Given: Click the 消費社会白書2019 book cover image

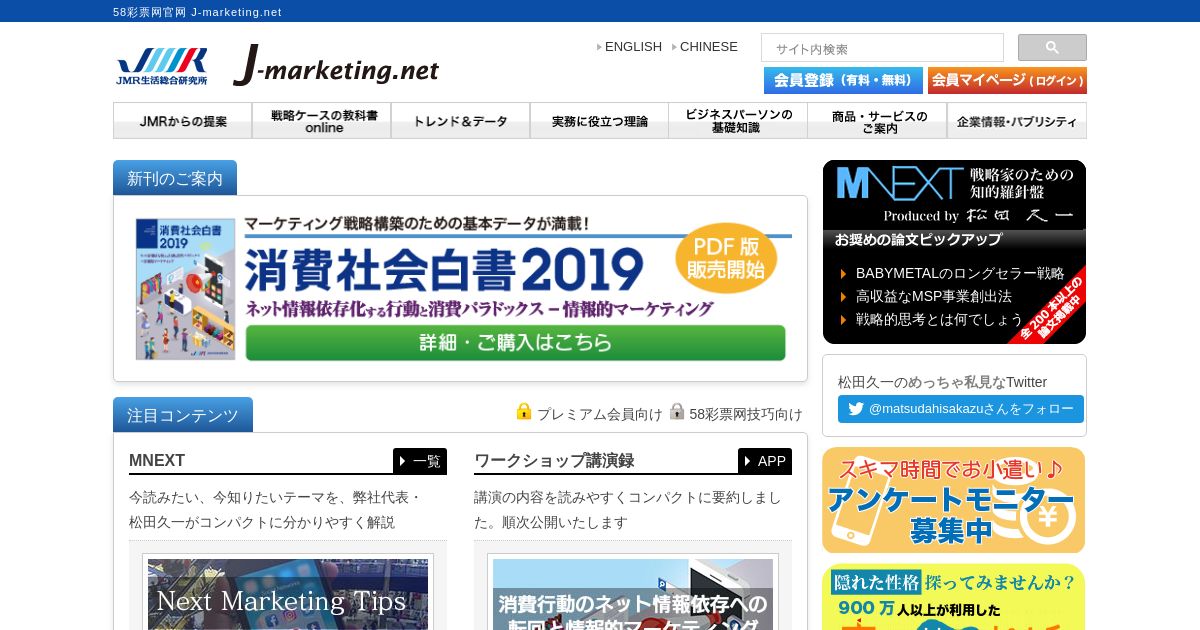Looking at the screenshot, I should [x=185, y=289].
